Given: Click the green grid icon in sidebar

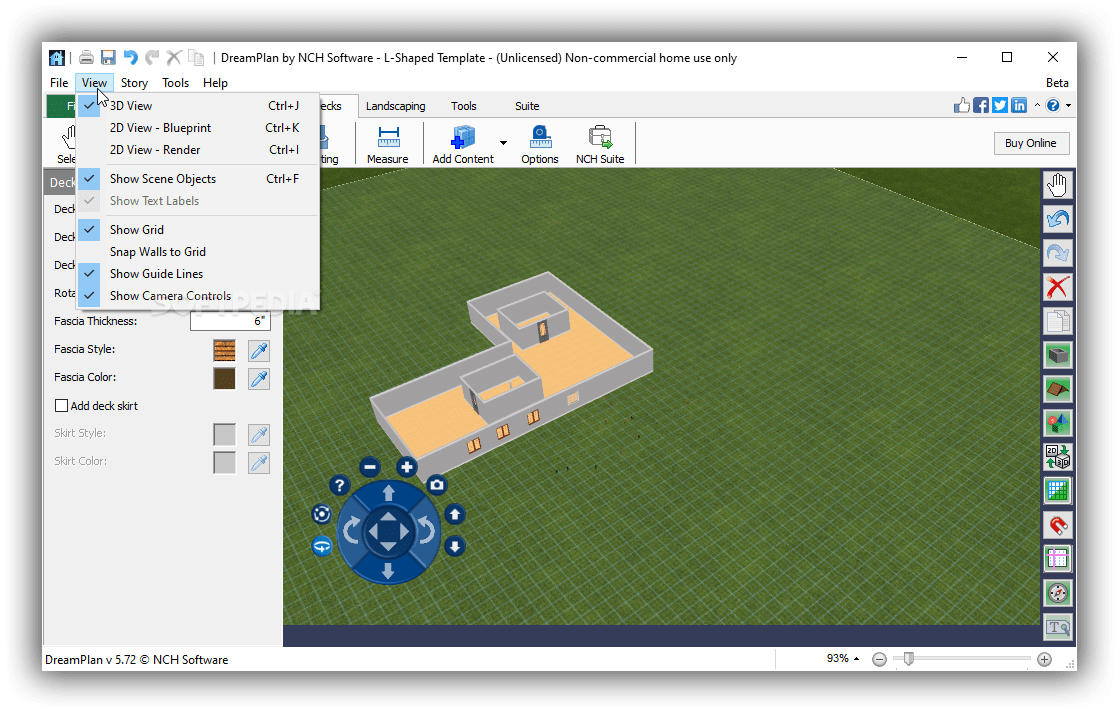Looking at the screenshot, I should (x=1057, y=490).
